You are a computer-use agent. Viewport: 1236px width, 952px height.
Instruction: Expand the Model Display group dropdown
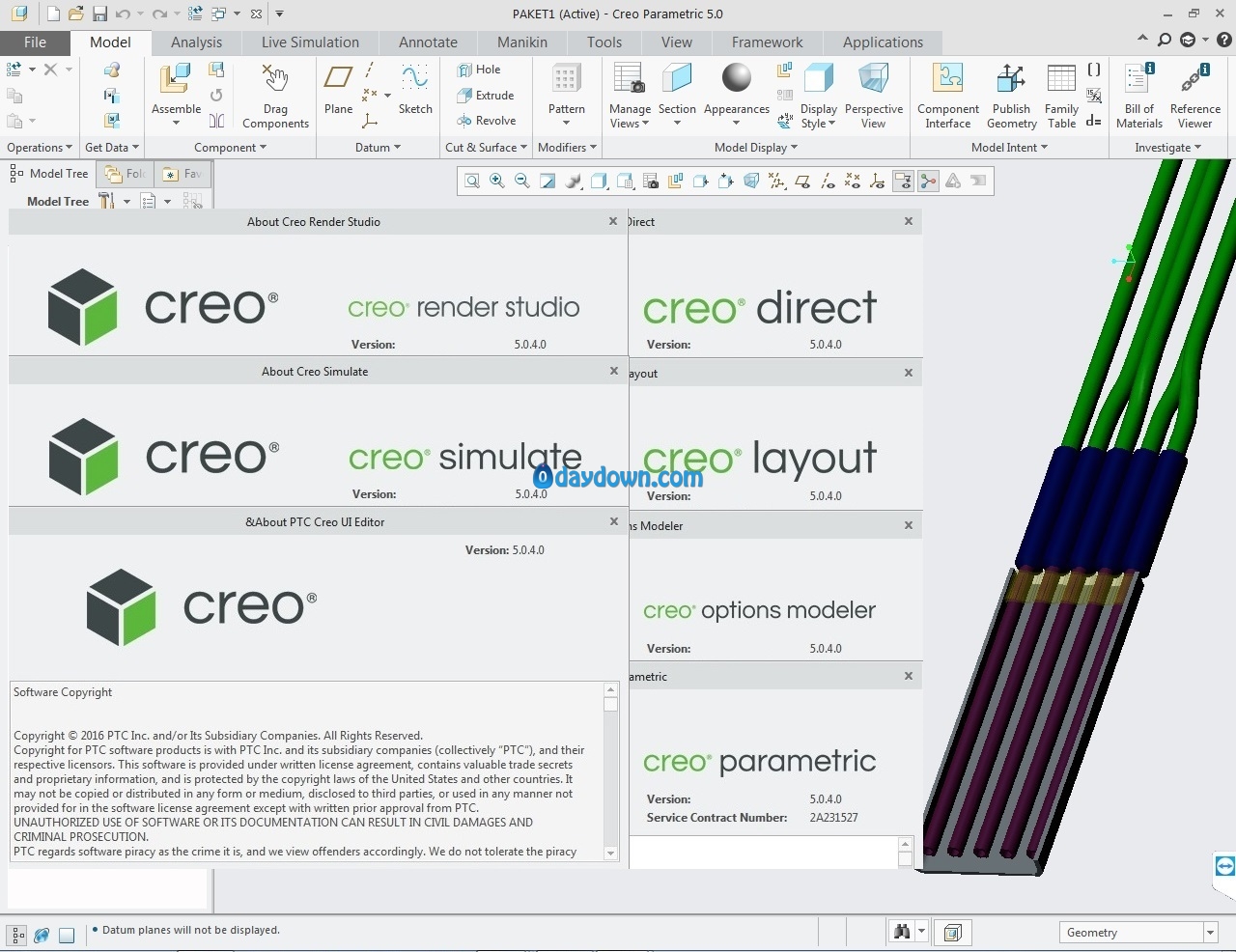(x=756, y=148)
